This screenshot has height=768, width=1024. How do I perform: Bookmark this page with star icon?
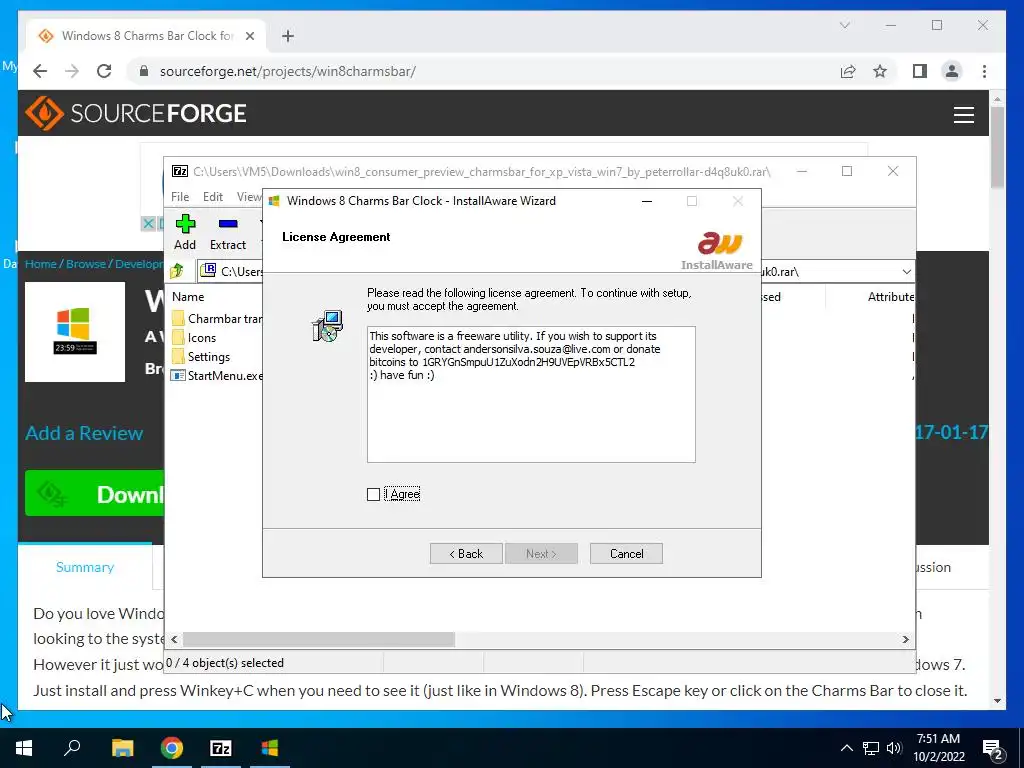click(880, 71)
